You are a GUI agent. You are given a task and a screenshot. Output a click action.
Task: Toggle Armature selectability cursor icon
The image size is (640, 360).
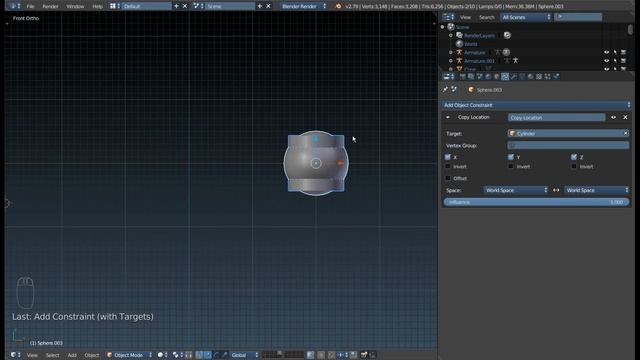pyautogui.click(x=615, y=52)
